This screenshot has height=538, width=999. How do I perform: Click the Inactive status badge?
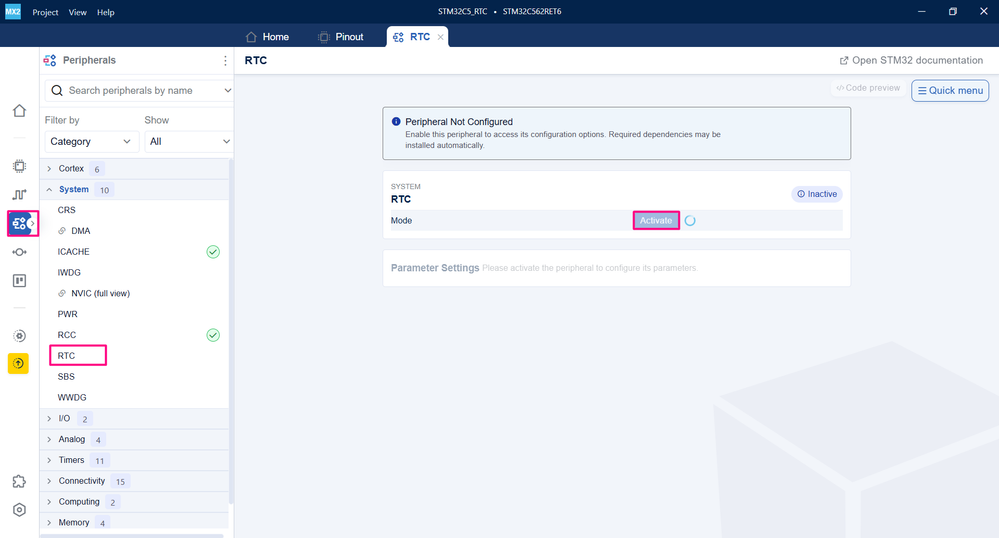click(817, 194)
